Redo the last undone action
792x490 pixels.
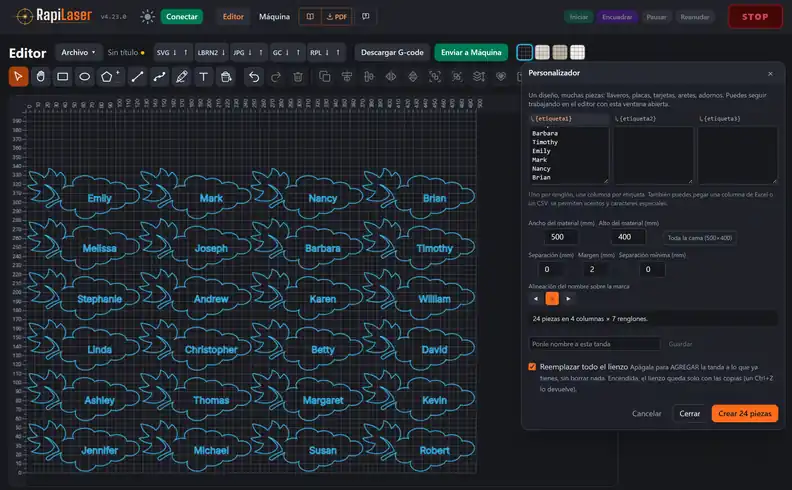point(276,77)
